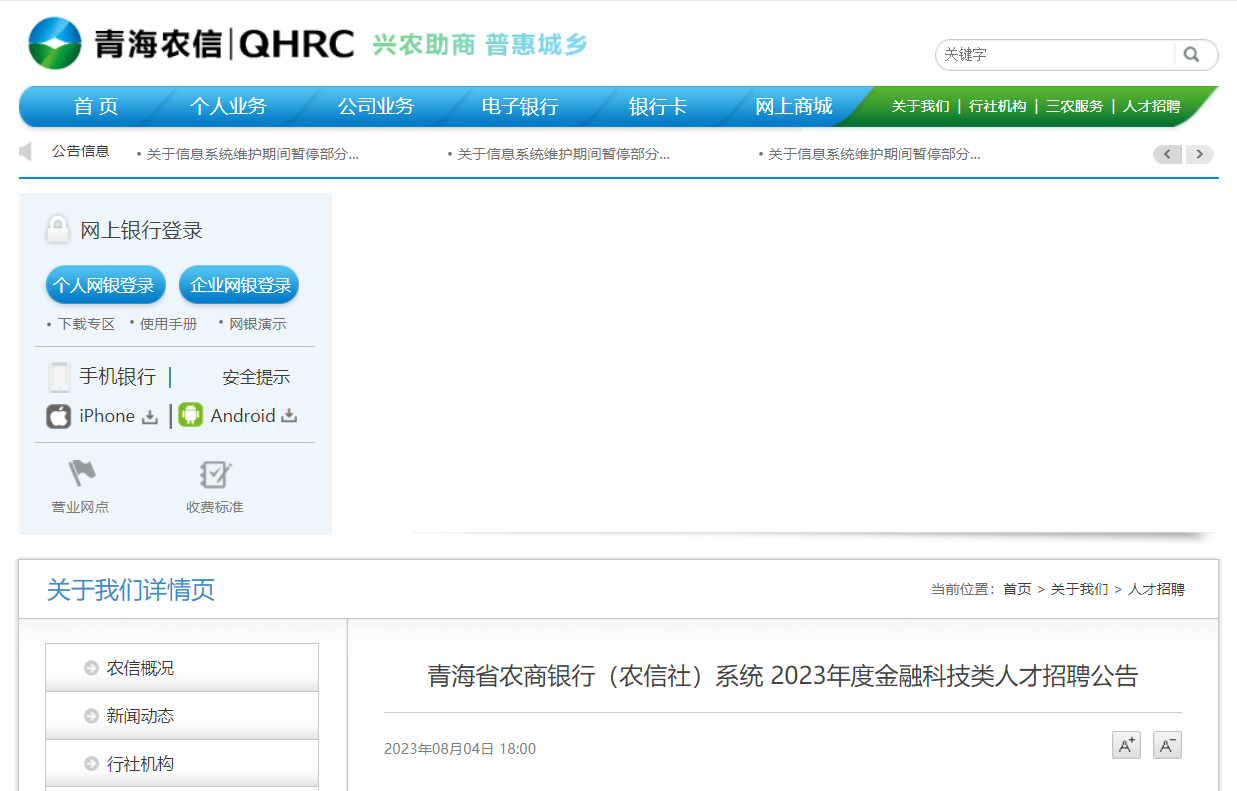Screen dimensions: 1237x791
Task: Click the QHRC logo at top left
Action: click(190, 44)
